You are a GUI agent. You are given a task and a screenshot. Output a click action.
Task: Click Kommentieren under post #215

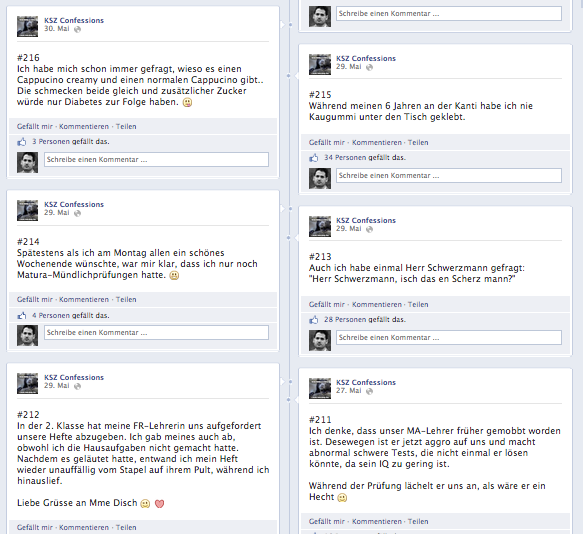[377, 142]
